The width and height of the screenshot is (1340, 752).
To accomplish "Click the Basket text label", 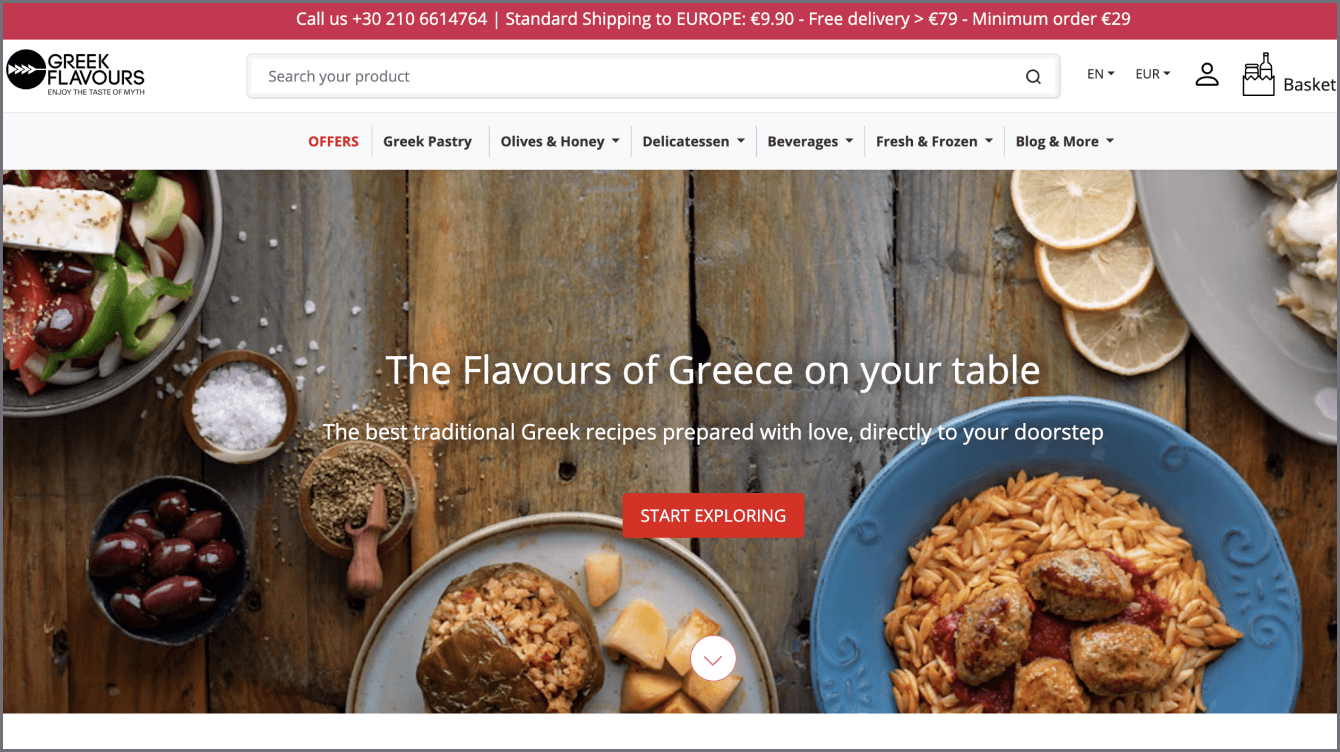I will point(1309,85).
